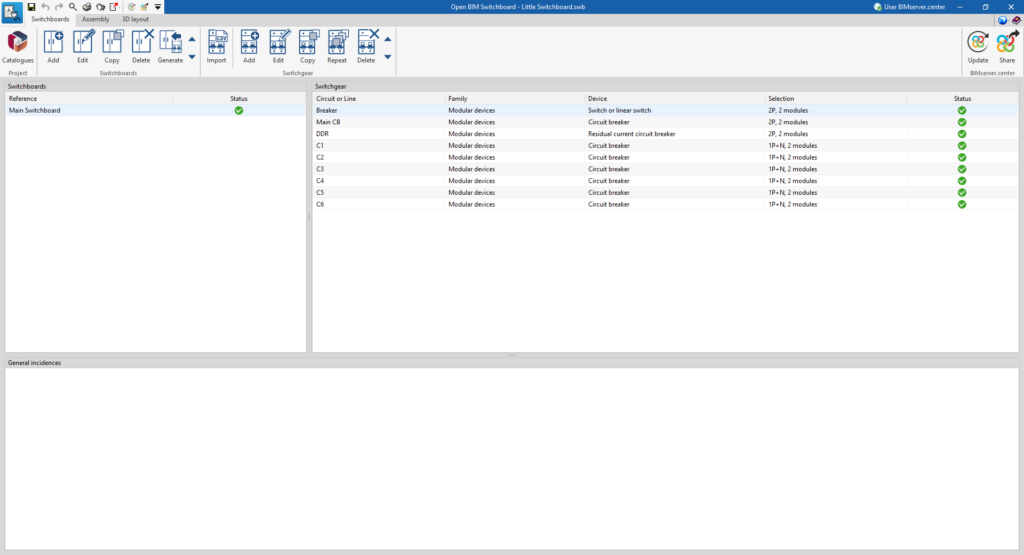Viewport: 1024px width, 555px height.
Task: Undo the last action
Action: point(45,7)
